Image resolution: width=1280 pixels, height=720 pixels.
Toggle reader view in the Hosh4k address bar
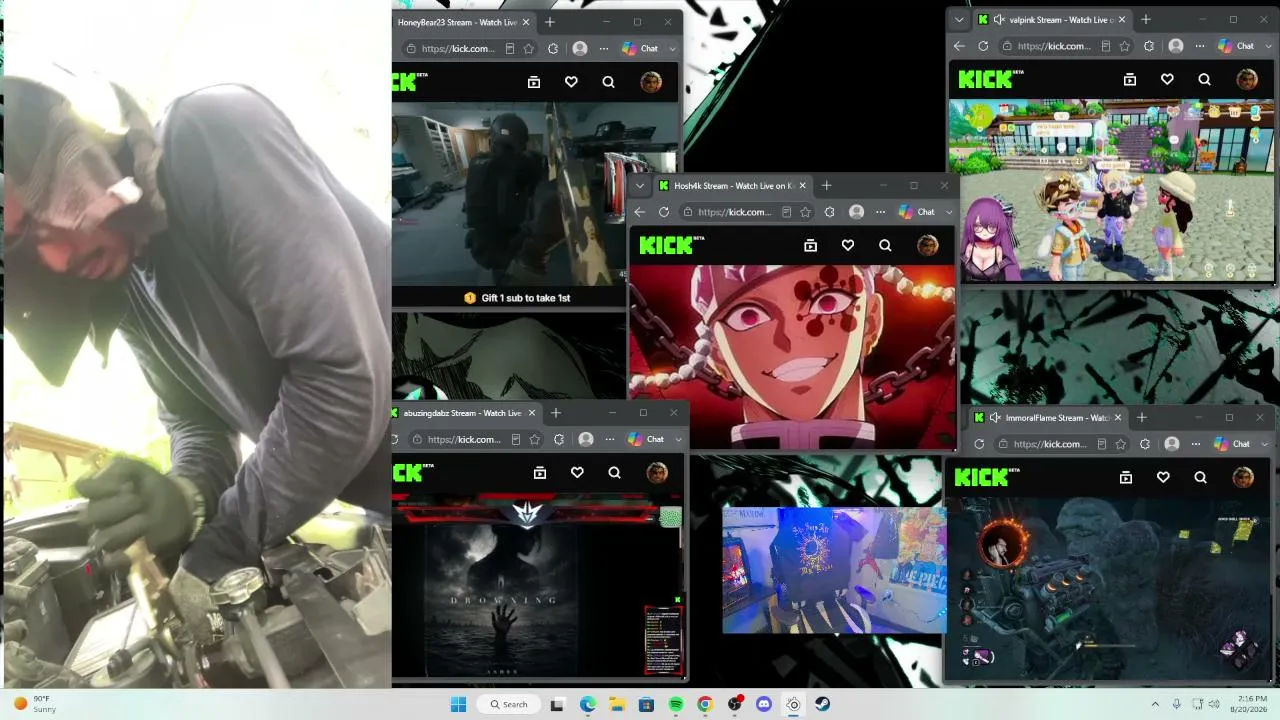787,212
